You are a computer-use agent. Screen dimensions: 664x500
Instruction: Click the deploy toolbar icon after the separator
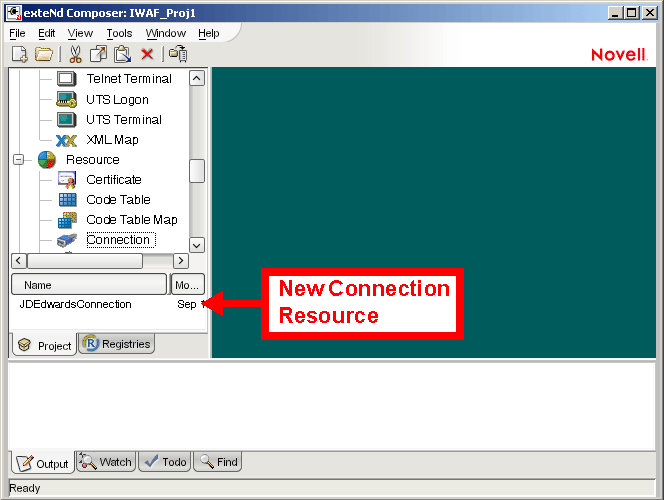(x=178, y=54)
